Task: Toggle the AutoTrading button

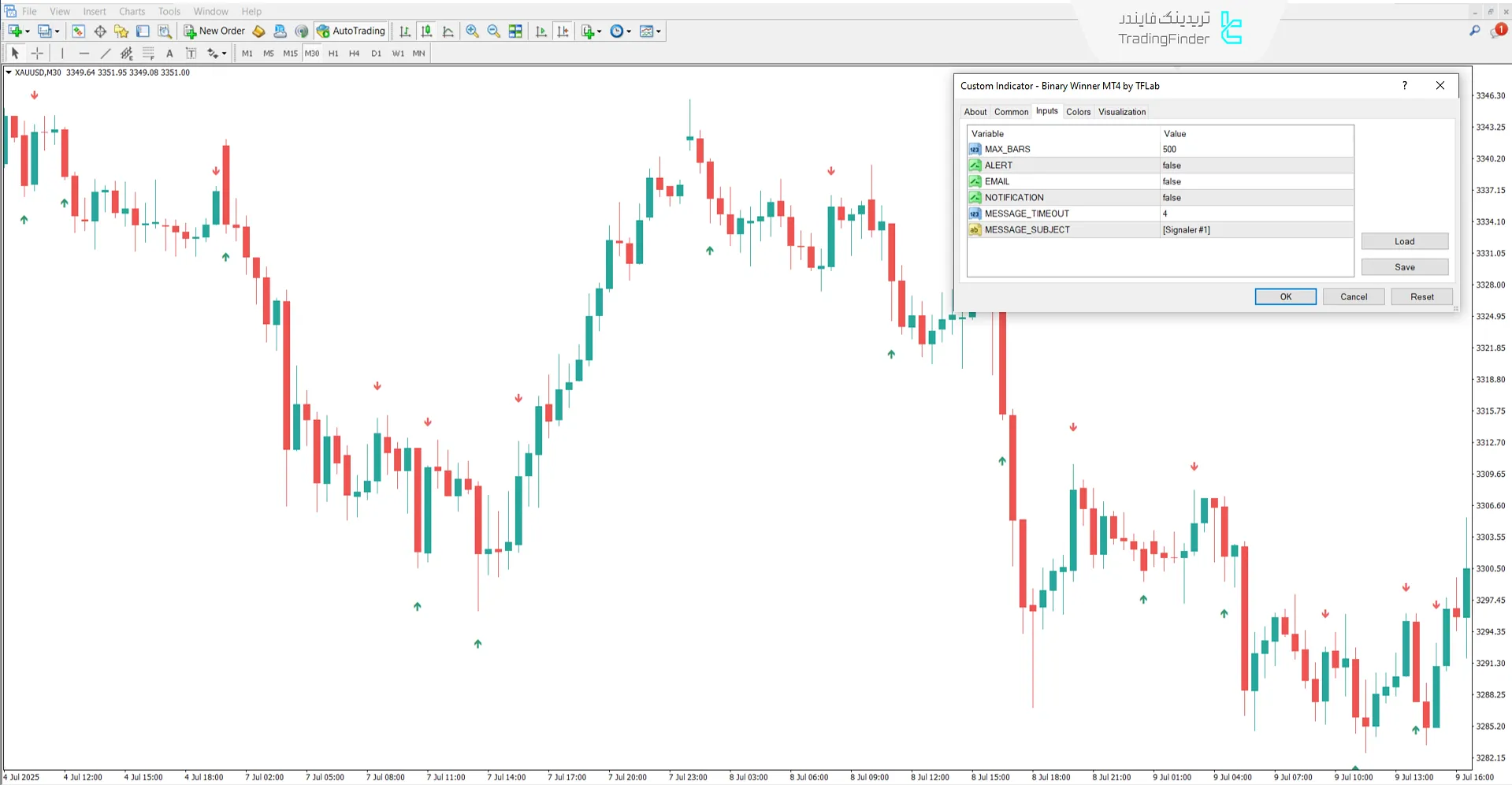Action: pyautogui.click(x=351, y=32)
